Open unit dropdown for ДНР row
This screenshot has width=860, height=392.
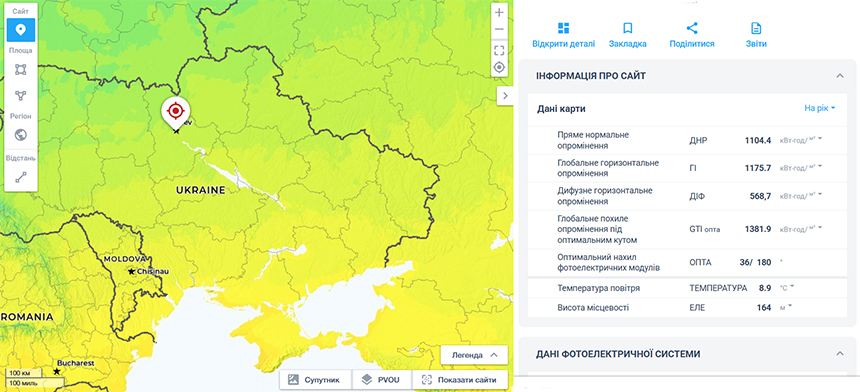[x=801, y=140]
